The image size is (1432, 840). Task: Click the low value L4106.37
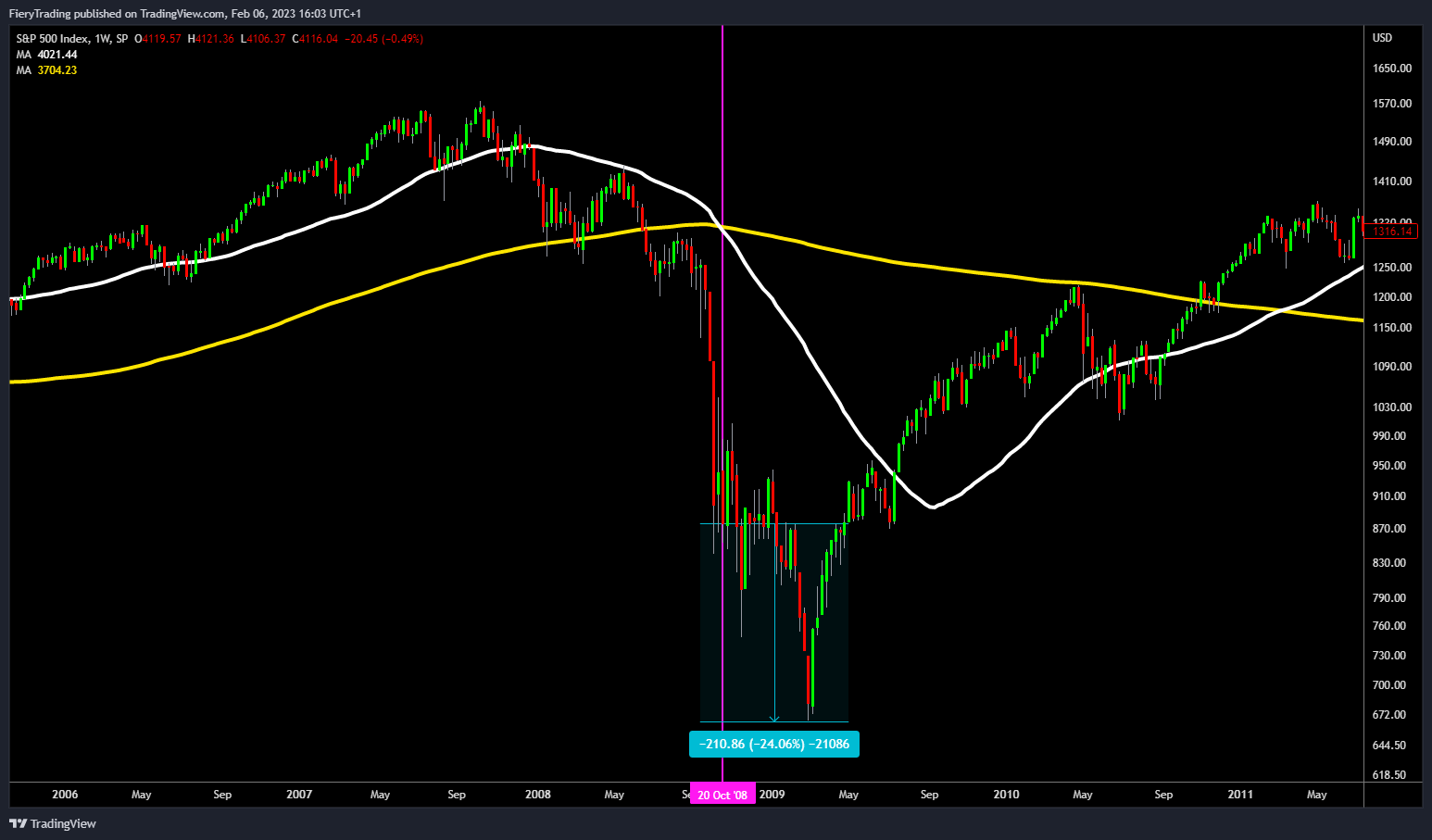click(263, 39)
